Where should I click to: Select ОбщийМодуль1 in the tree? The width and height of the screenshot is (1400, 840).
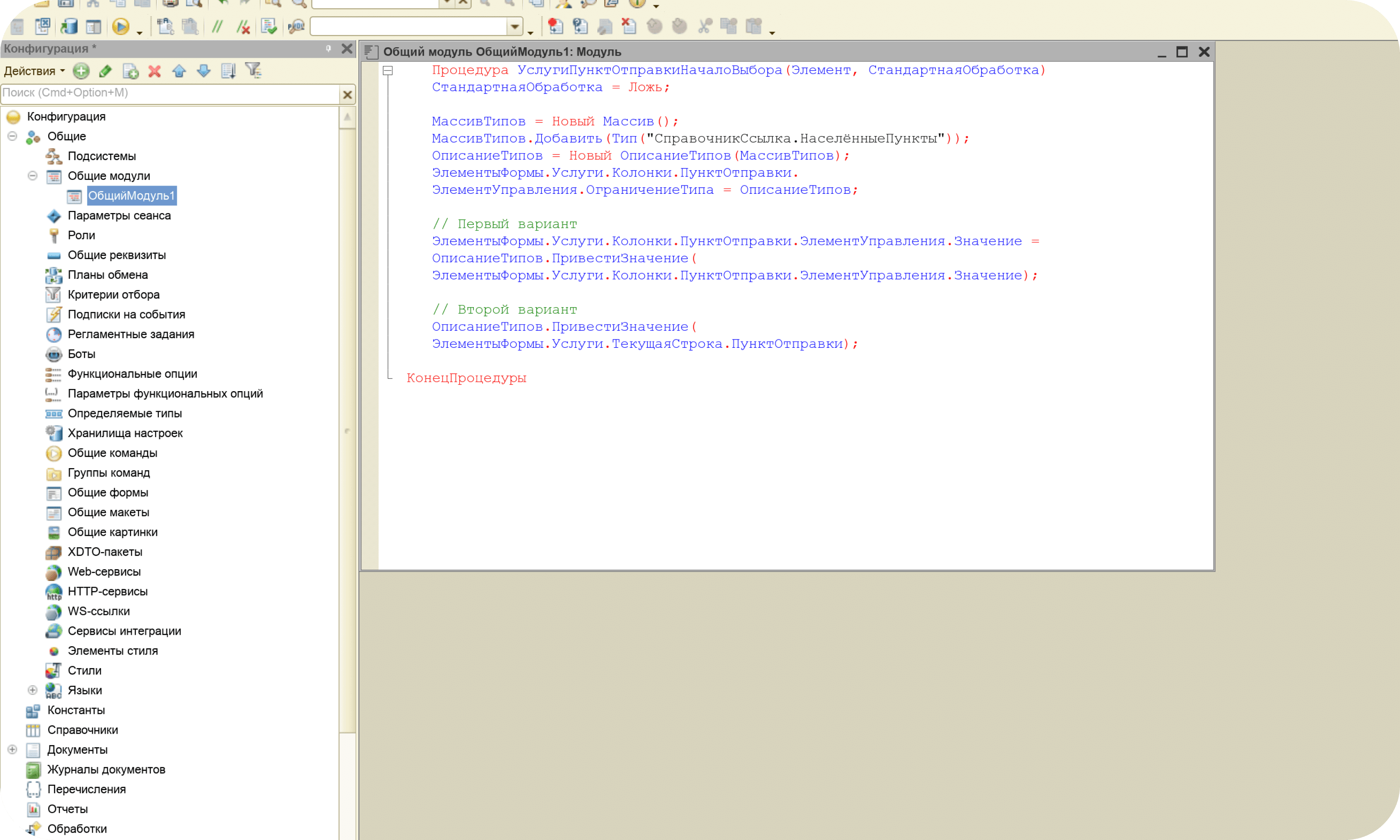point(131,196)
